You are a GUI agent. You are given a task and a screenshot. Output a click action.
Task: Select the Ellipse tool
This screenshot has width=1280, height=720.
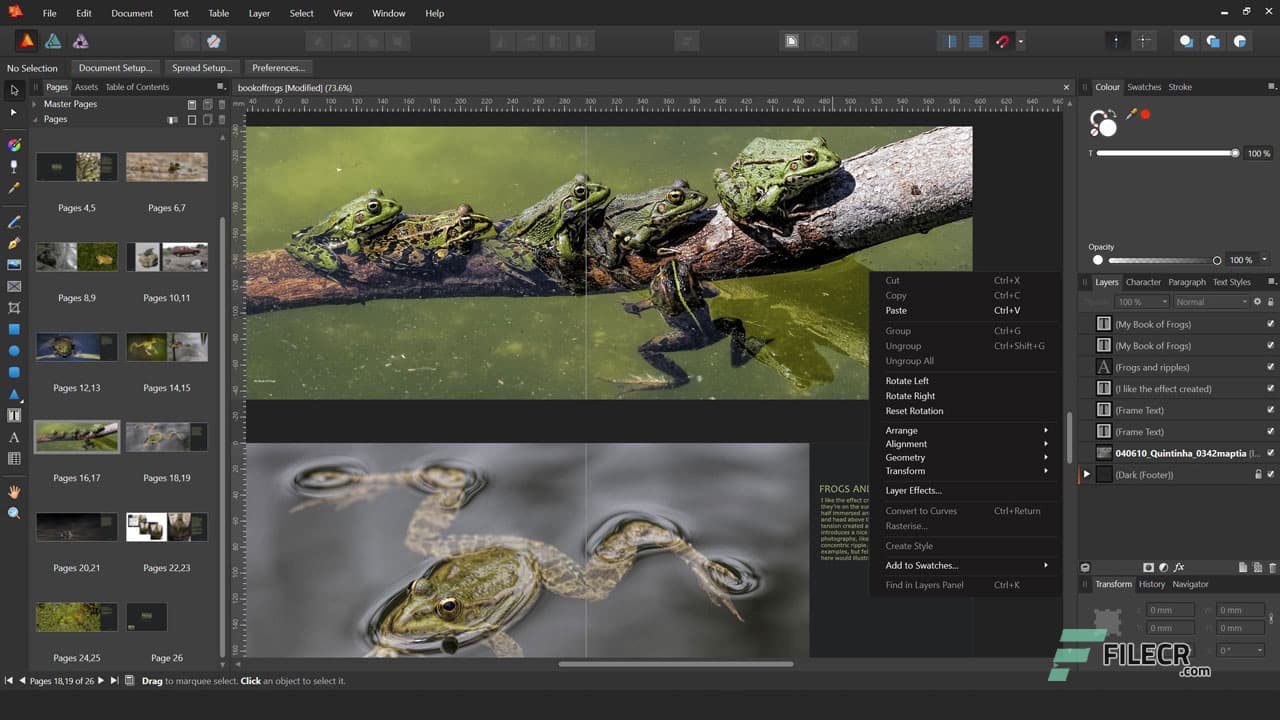tap(13, 352)
